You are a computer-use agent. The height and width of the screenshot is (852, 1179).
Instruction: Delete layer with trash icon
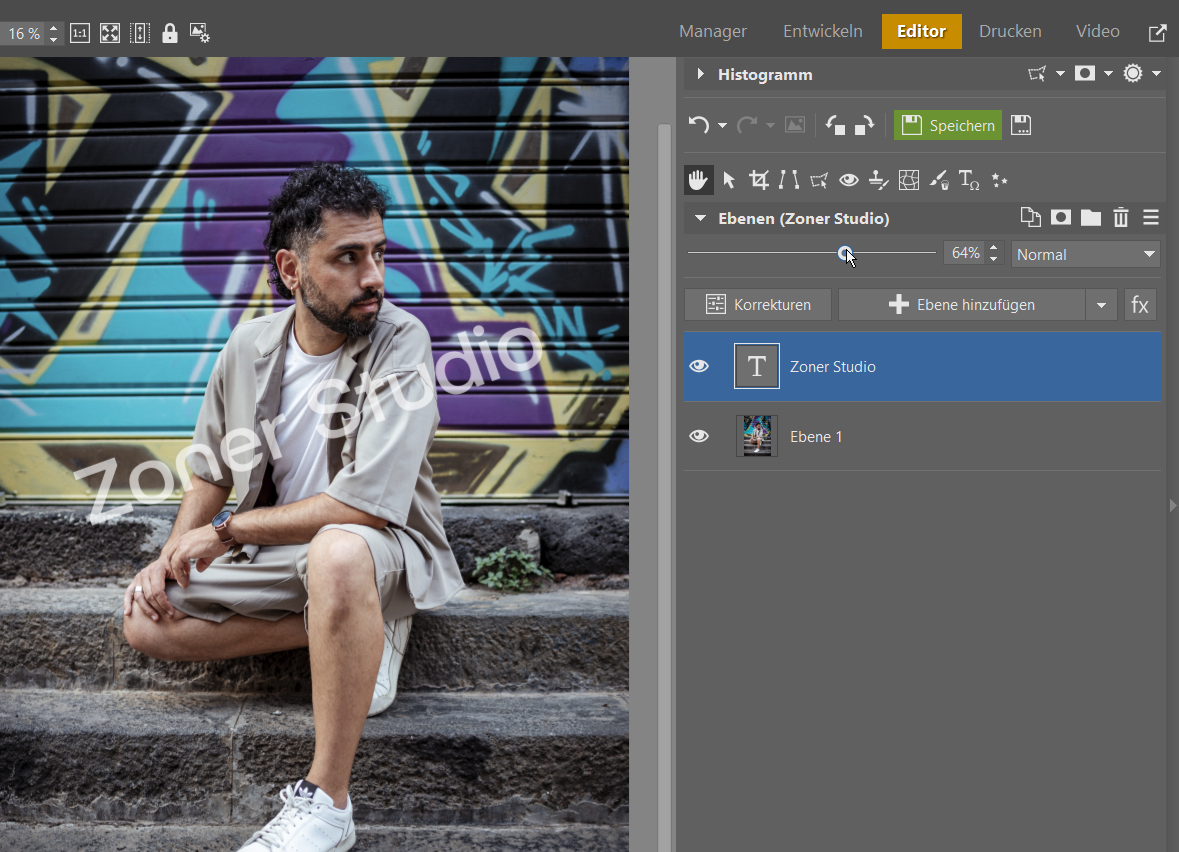click(x=1121, y=218)
